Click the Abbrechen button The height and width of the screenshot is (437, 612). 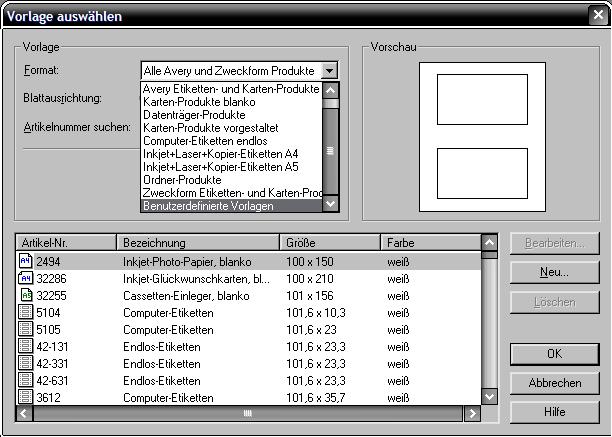554,383
